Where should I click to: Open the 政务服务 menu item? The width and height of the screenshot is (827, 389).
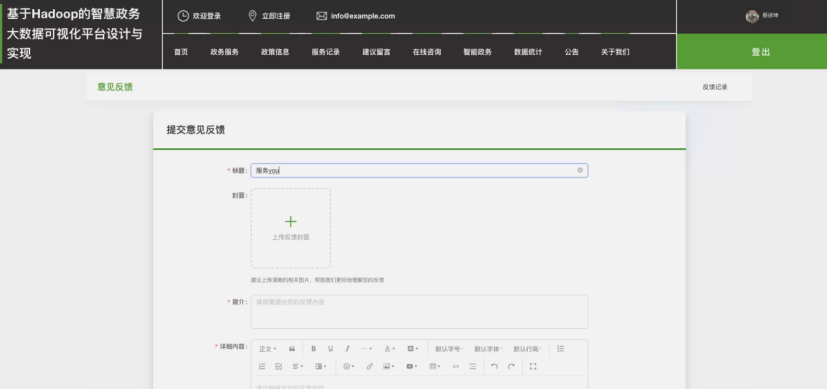click(225, 52)
